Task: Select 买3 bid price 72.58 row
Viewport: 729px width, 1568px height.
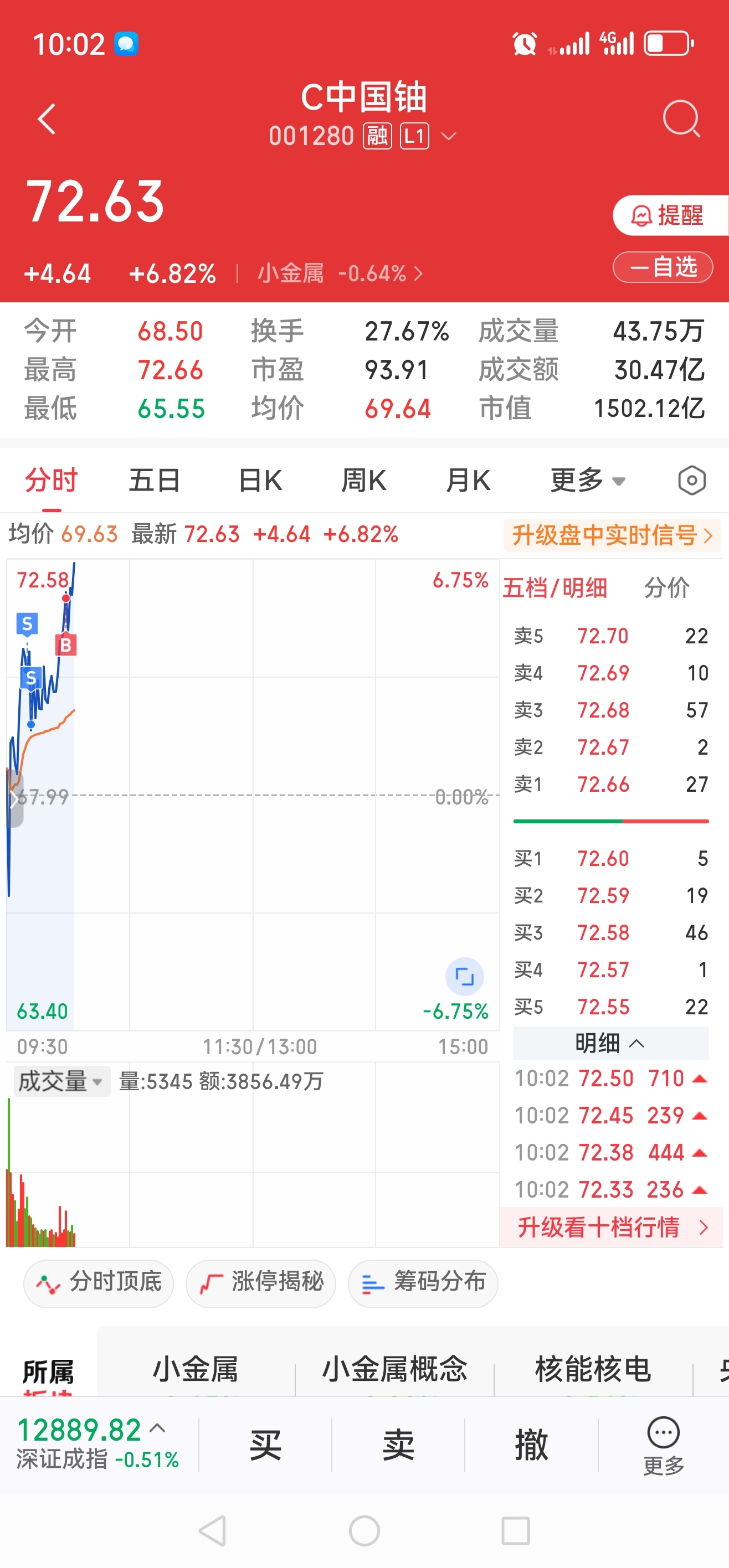Action: (x=611, y=932)
